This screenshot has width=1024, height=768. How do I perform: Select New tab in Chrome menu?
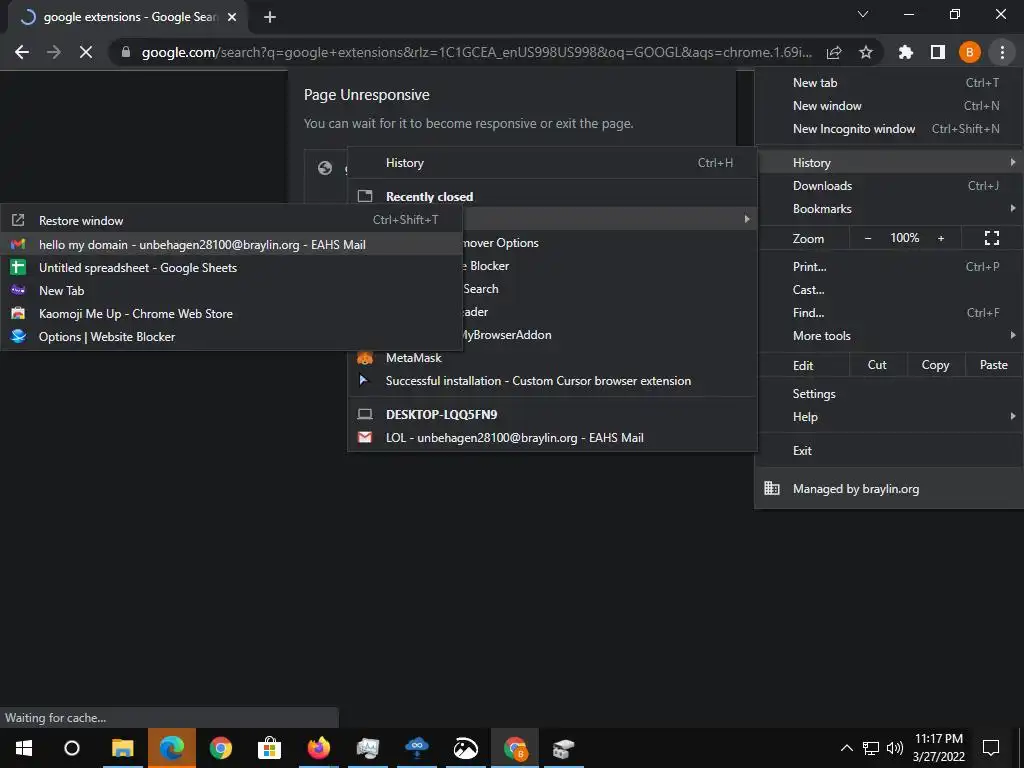click(x=889, y=82)
